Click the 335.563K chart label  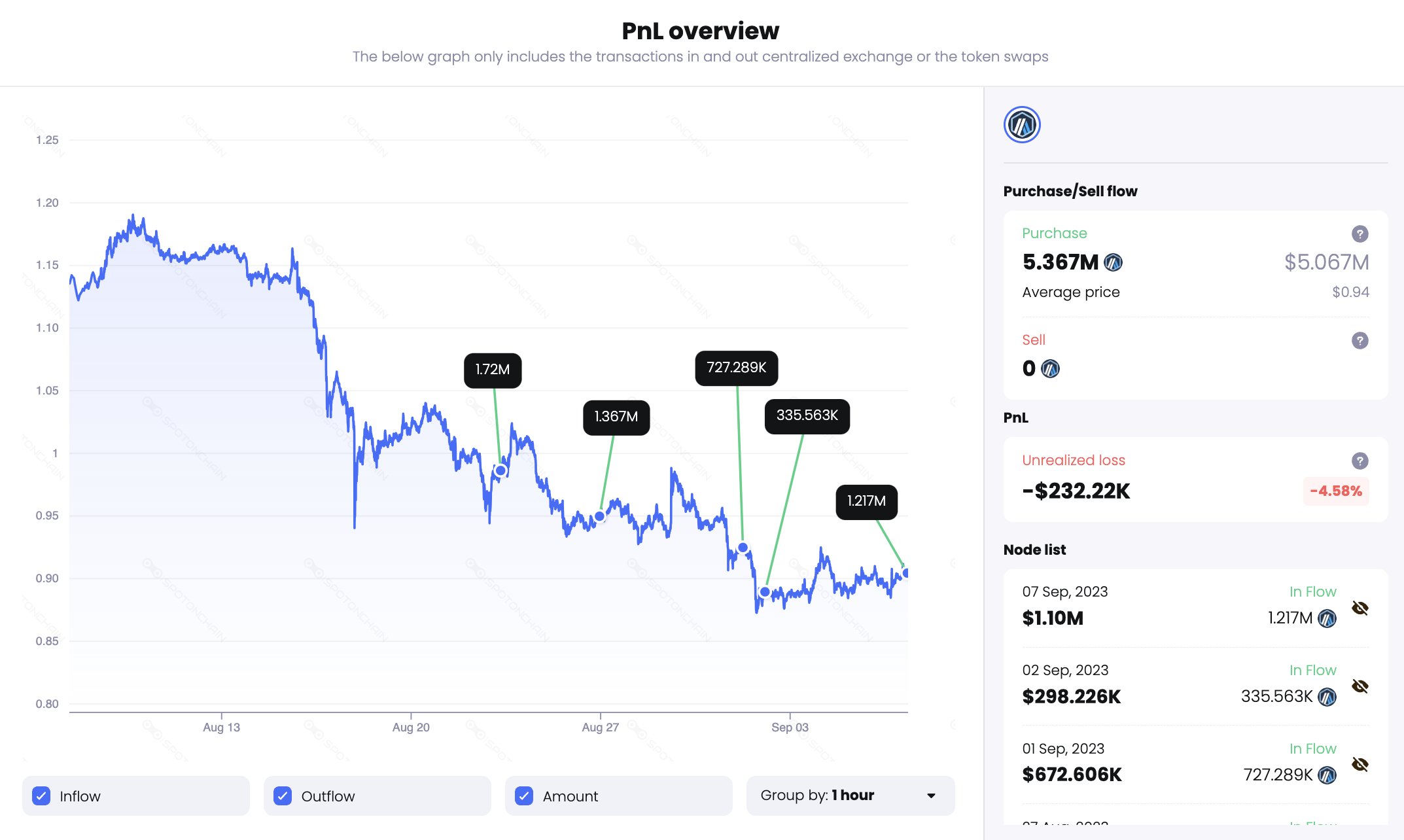[x=807, y=416]
